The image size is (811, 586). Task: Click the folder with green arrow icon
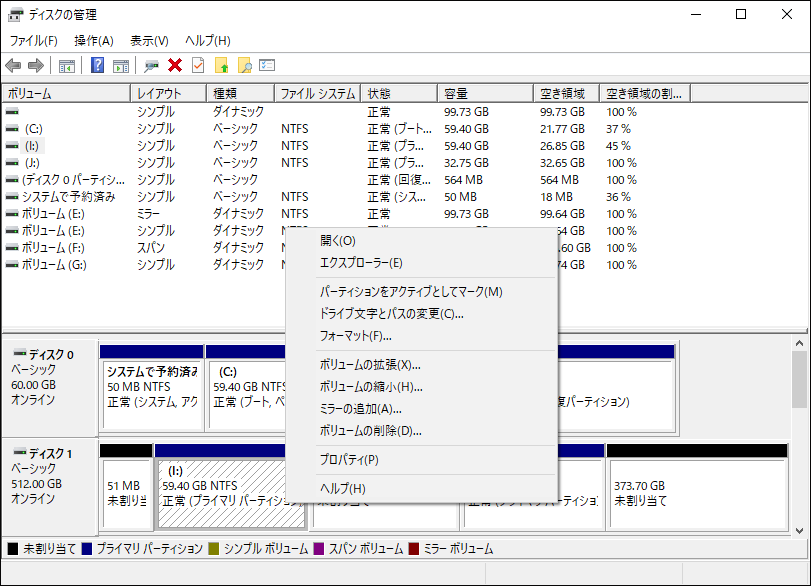tap(221, 65)
